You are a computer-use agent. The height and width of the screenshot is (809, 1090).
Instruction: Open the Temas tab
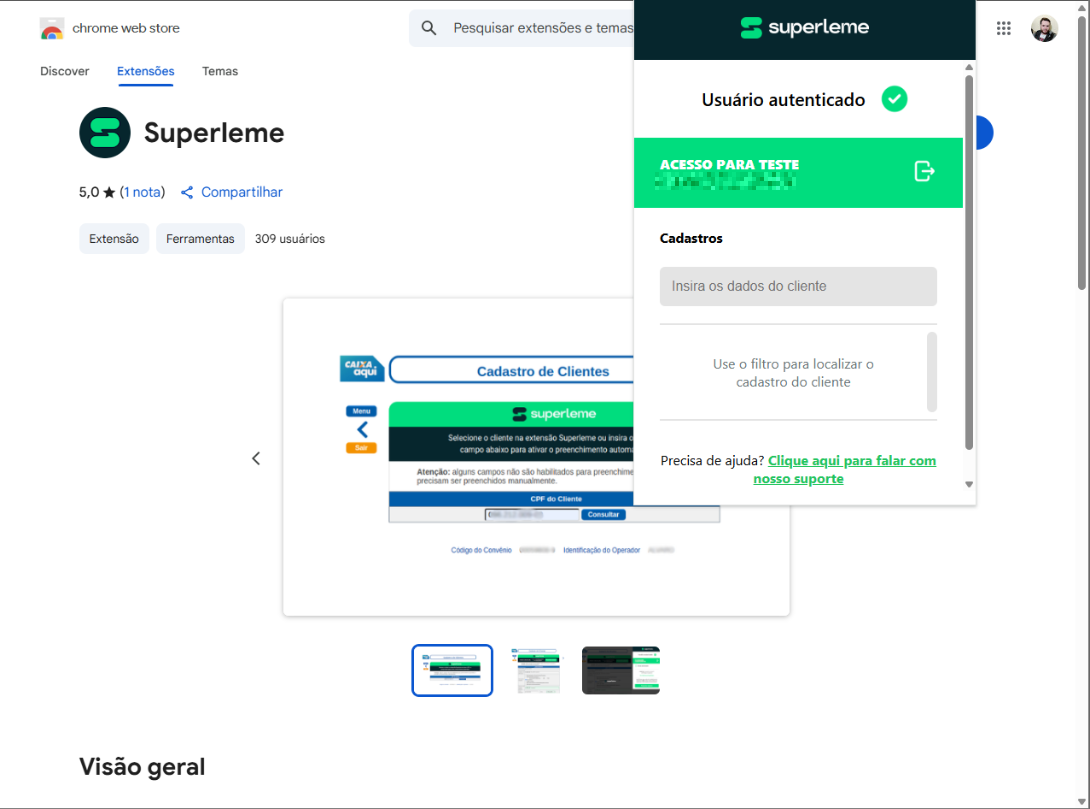point(220,71)
